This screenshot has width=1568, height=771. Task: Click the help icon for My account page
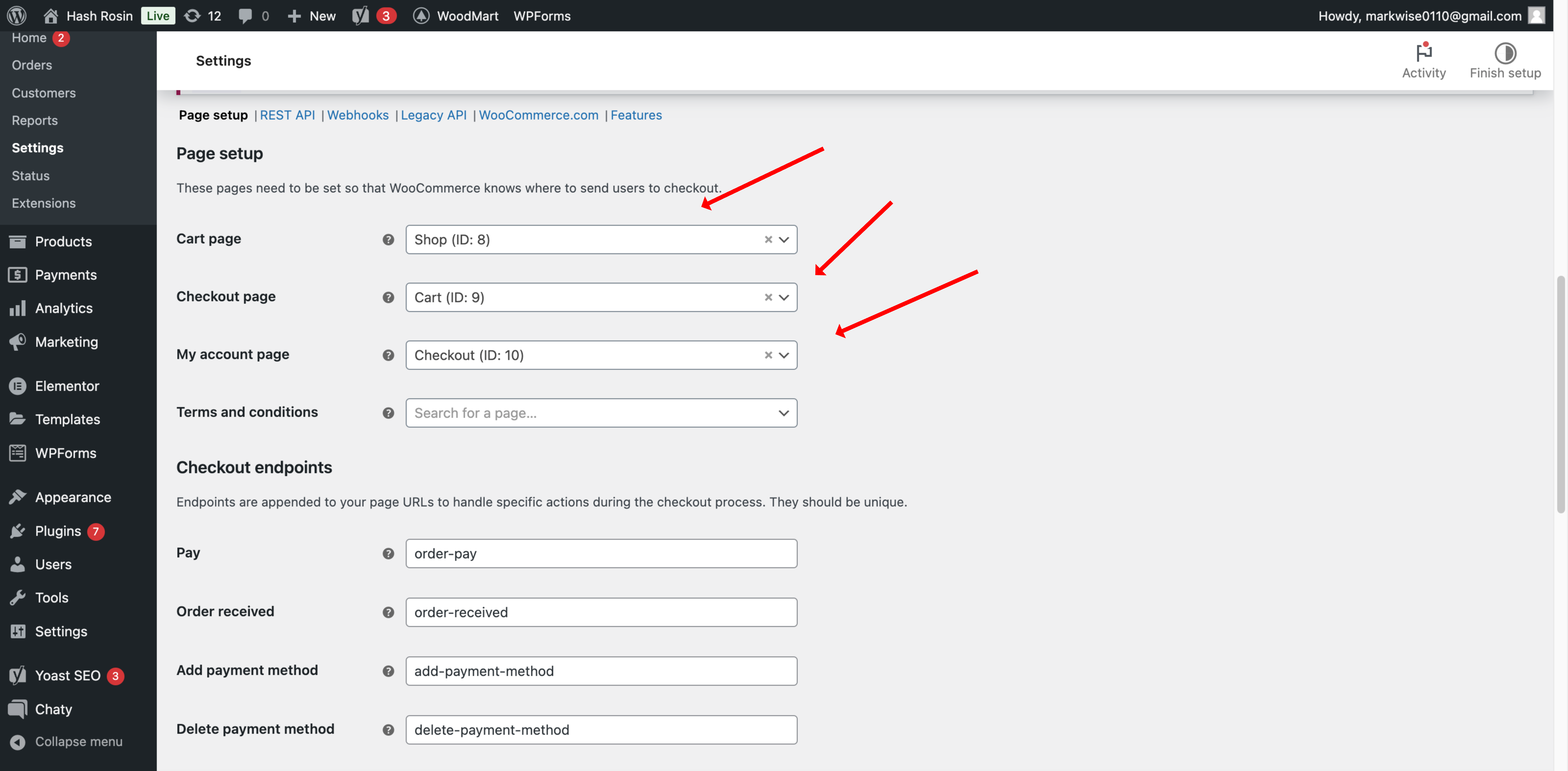[x=388, y=355]
